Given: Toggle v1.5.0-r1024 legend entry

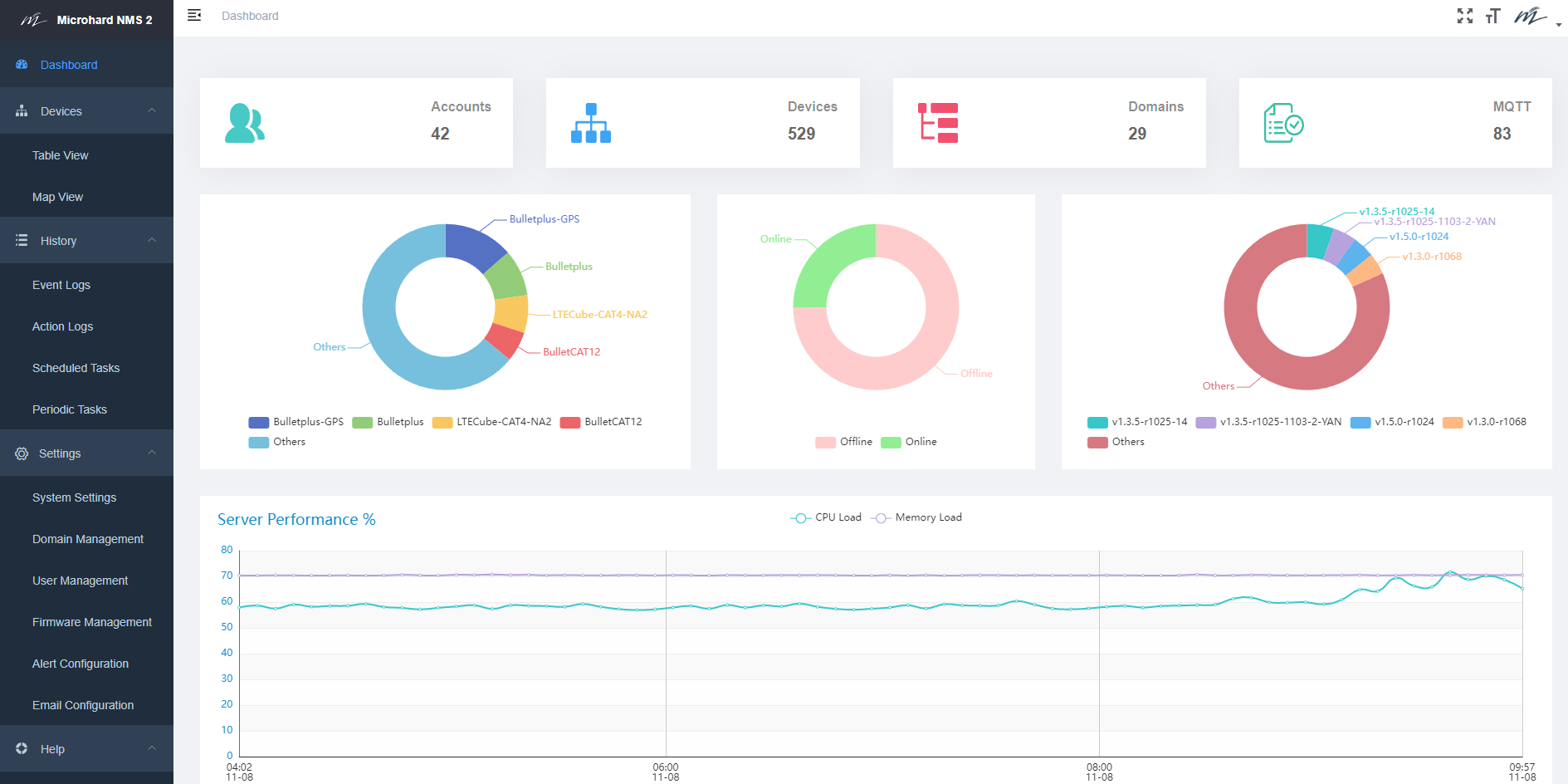Looking at the screenshot, I should [1393, 422].
